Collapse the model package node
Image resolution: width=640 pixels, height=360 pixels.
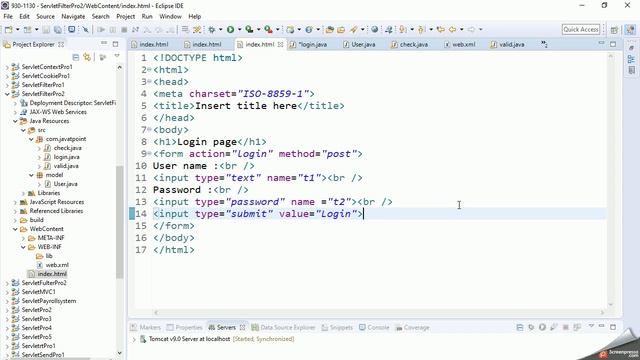tap(31, 175)
